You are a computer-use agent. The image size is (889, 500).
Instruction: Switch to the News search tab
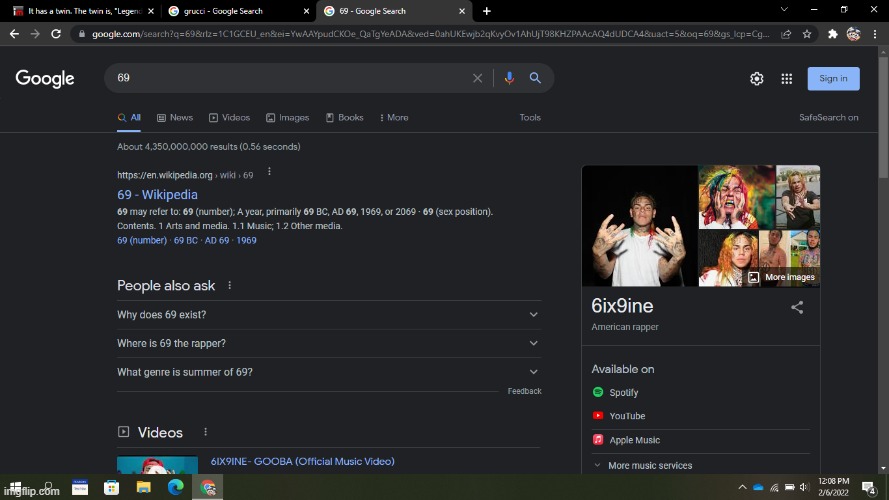click(x=174, y=117)
